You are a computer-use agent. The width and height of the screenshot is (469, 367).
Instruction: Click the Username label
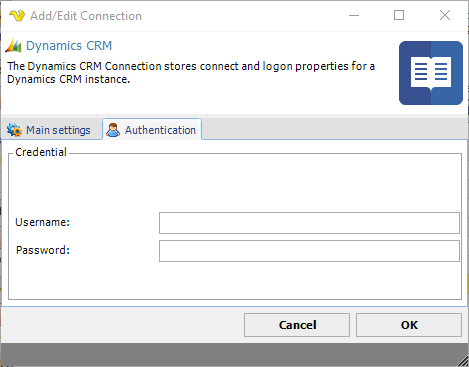[43, 222]
